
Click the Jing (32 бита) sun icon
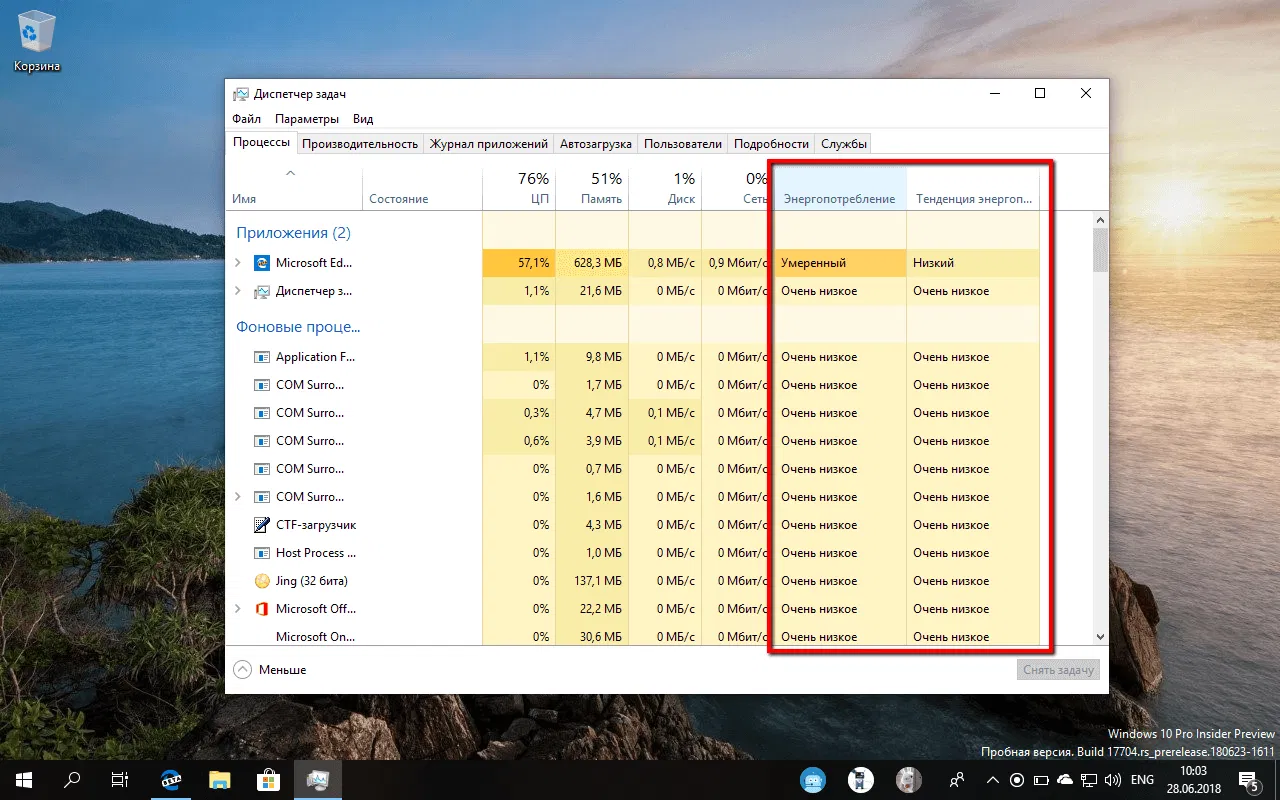[262, 581]
